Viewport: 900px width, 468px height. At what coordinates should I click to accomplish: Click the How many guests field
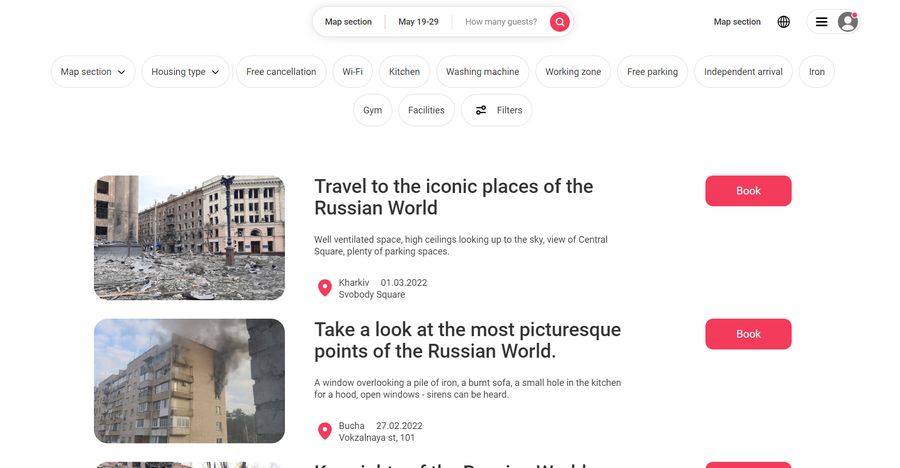[x=501, y=22]
